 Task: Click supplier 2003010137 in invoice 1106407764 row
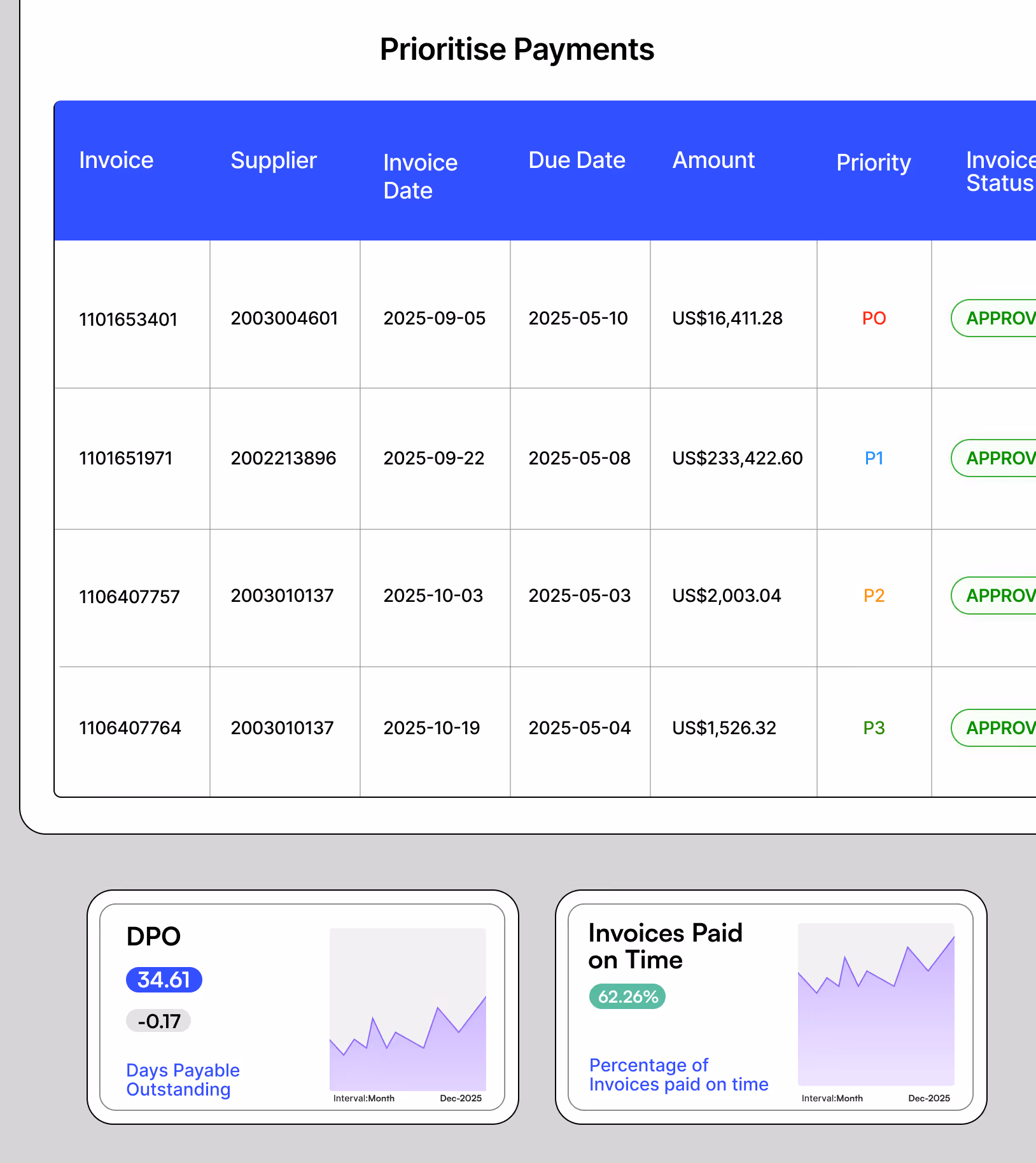coord(283,728)
